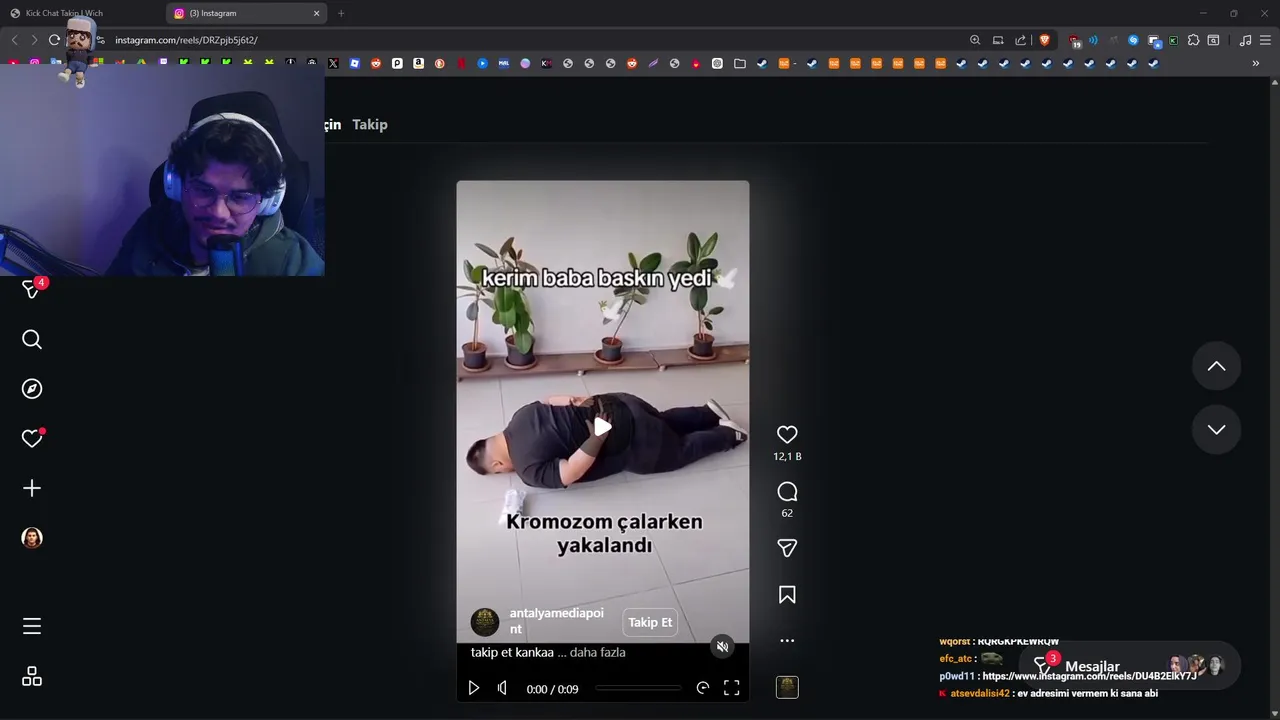Open browser zoom magnifier icon
This screenshot has width=1280, height=720.
tap(975, 40)
